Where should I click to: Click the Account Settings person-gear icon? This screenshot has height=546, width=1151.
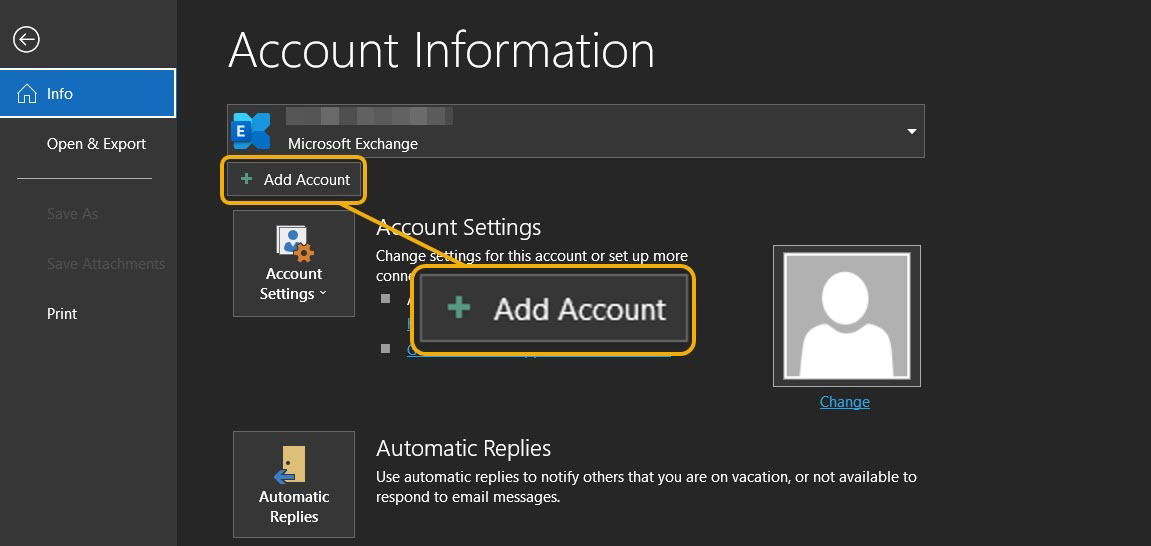pyautogui.click(x=294, y=243)
